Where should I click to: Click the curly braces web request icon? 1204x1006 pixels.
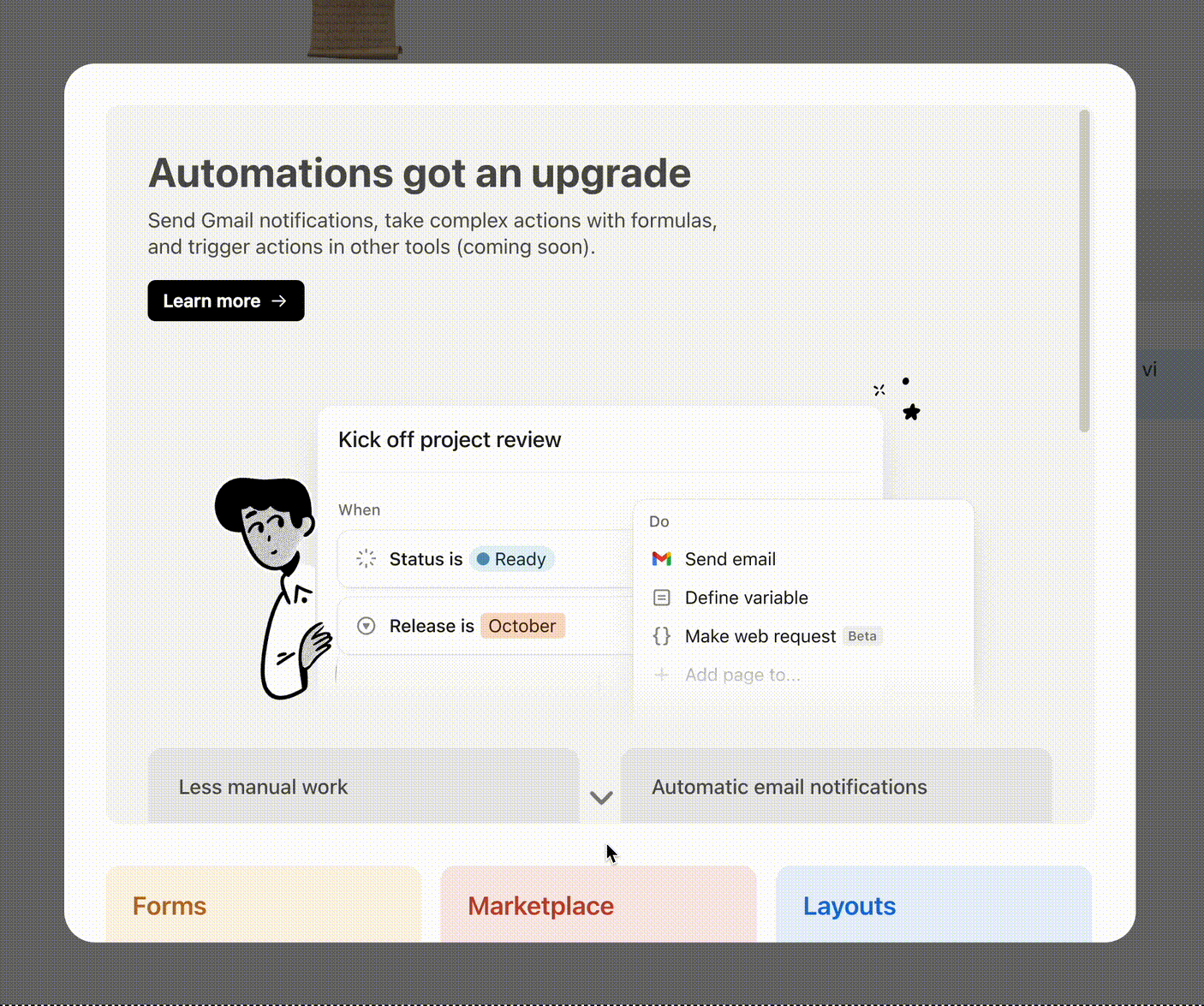[x=661, y=636]
